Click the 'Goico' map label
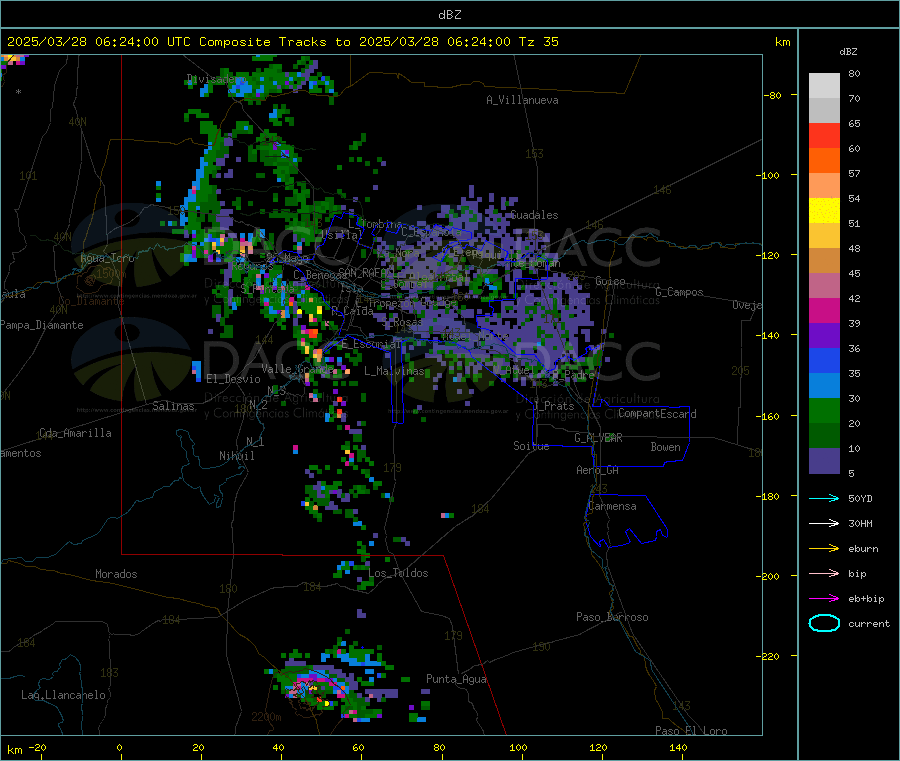The image size is (900, 761). [x=610, y=281]
